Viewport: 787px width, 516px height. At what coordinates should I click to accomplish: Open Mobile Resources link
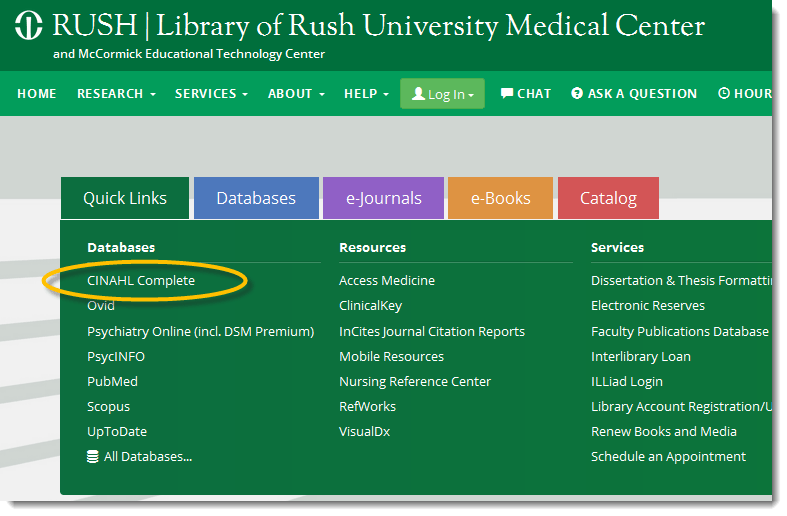pyautogui.click(x=391, y=357)
